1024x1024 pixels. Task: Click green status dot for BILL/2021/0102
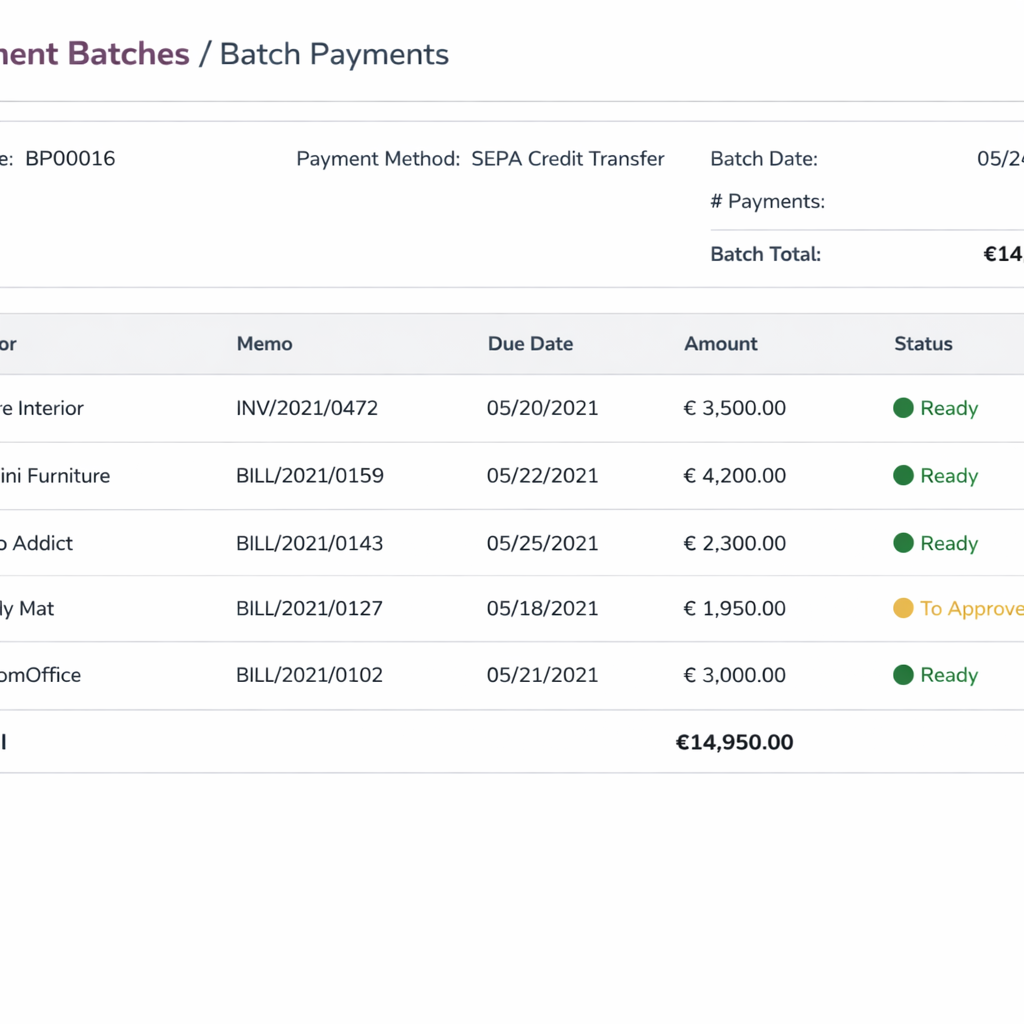pos(903,675)
